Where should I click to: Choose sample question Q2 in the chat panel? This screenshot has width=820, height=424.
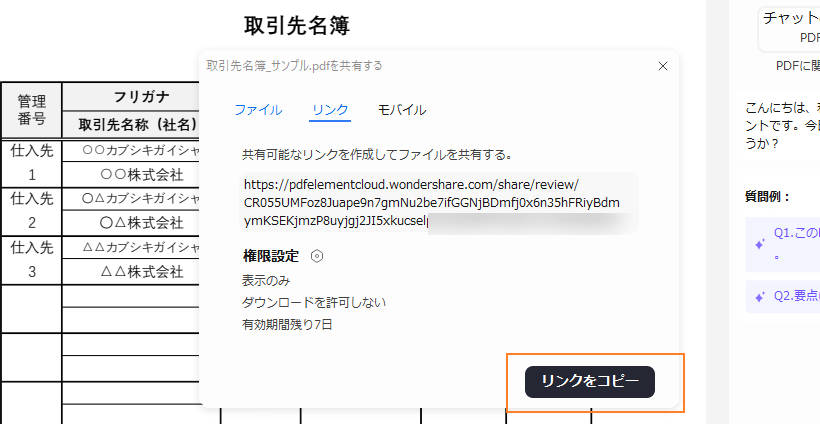click(783, 296)
